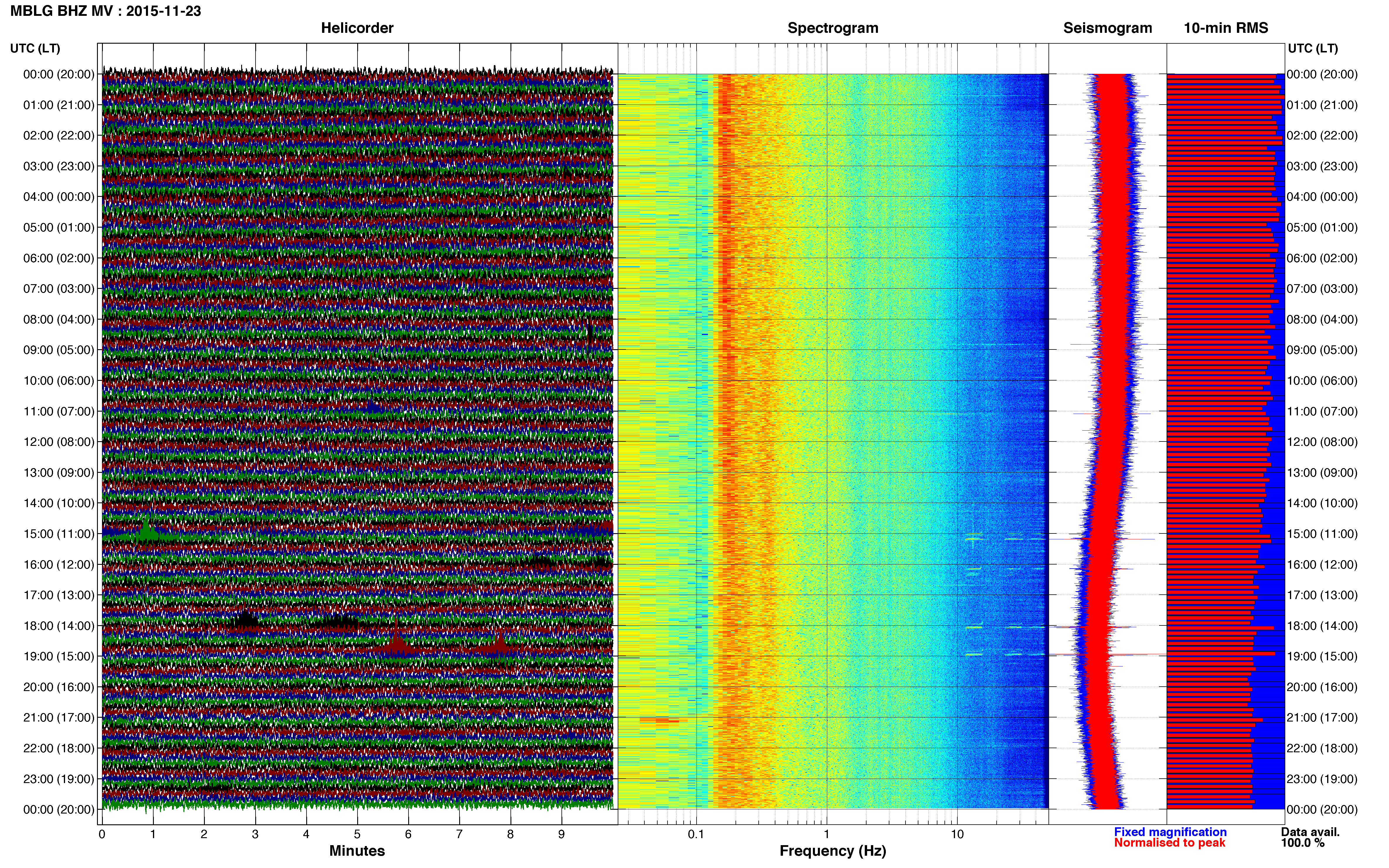Click RMS panel time label 06:00 (02:00)

[x=1322, y=258]
